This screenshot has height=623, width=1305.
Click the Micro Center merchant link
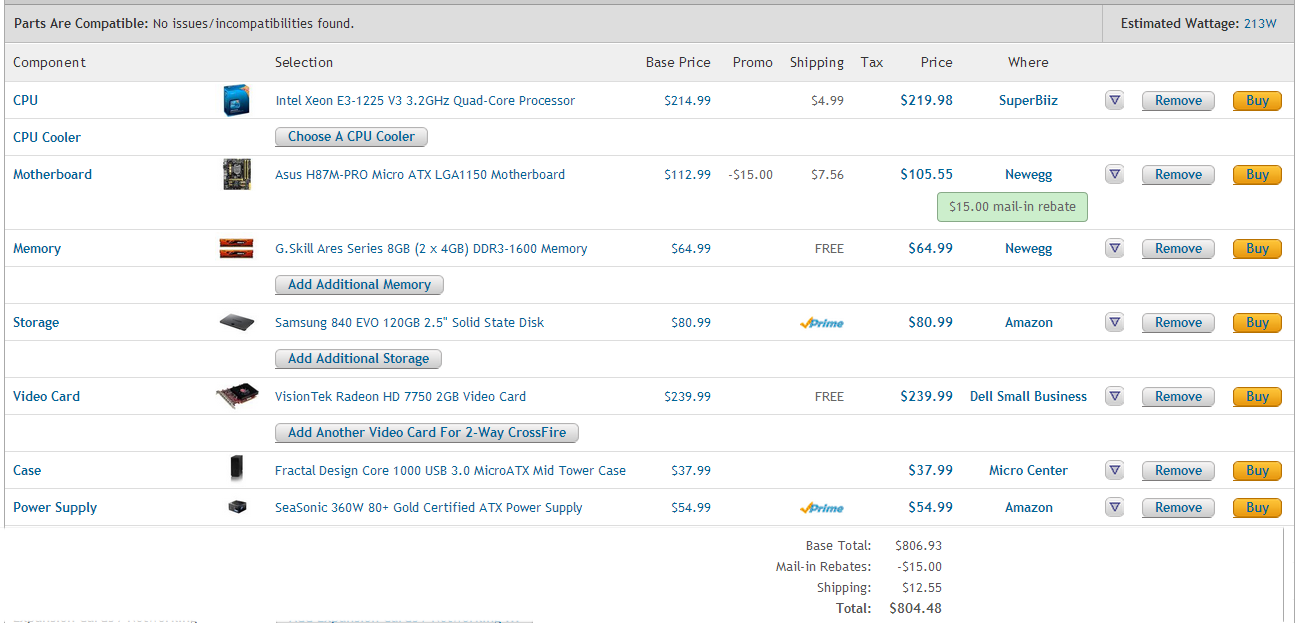tap(1028, 470)
